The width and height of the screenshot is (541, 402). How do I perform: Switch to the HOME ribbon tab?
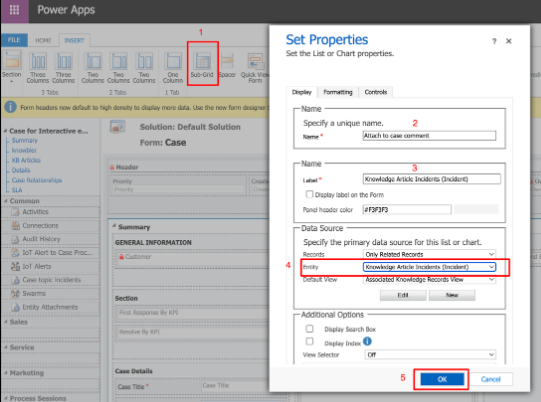(x=43, y=40)
